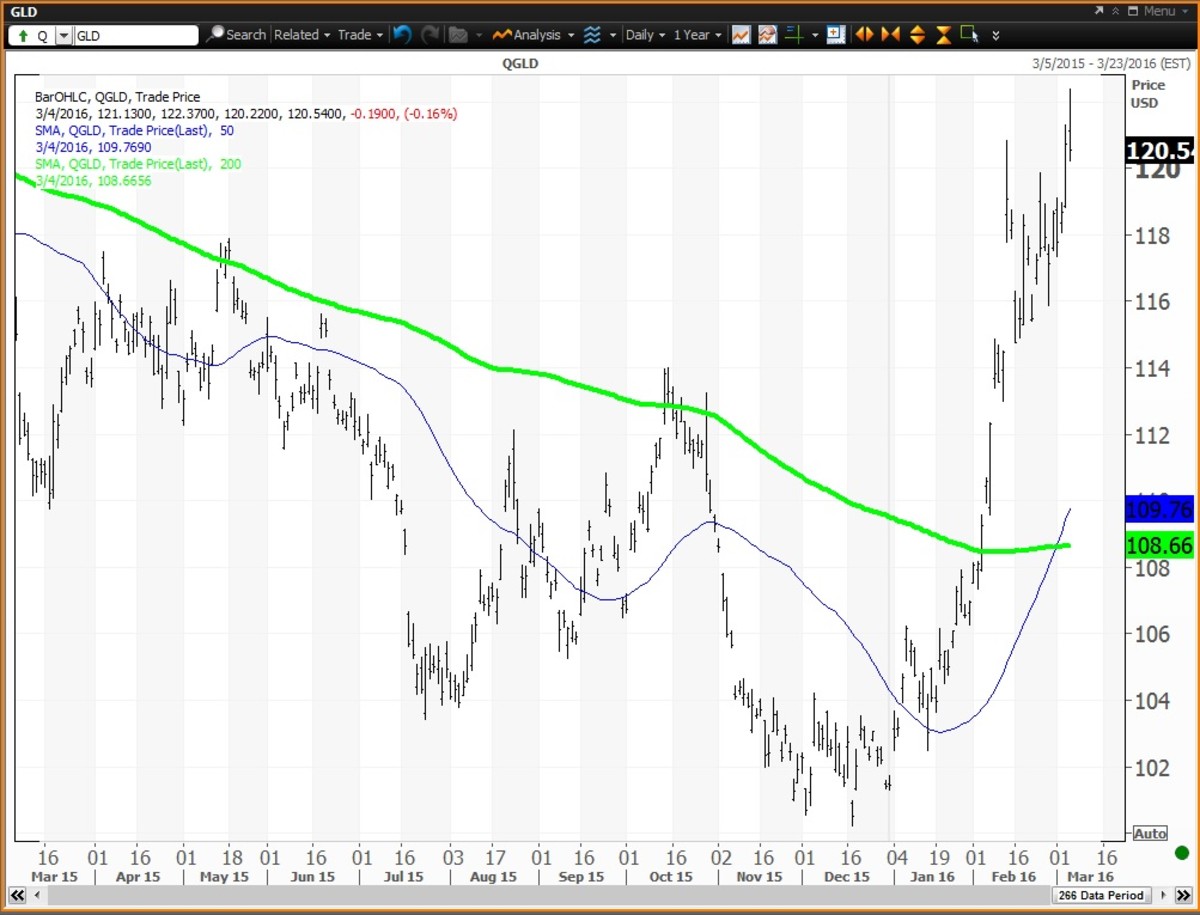Screen dimensions: 1200x915
Task: Jump to chart end with double-right arrow
Action: pos(1183,895)
